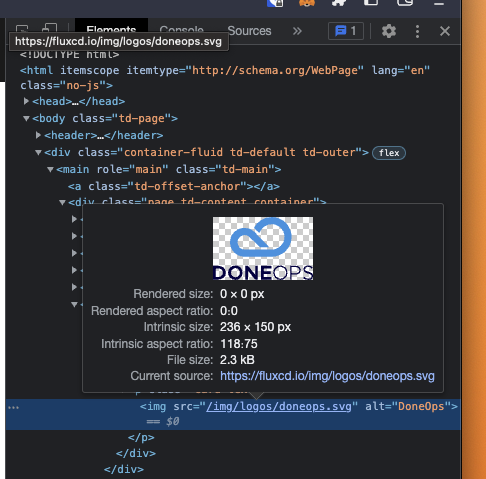
Task: Collapse the container-fluid div node
Action: (x=38, y=153)
